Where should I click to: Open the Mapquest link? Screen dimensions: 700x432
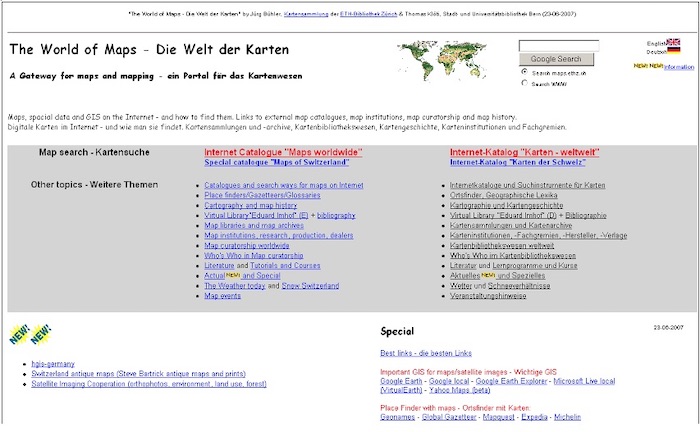pos(499,417)
